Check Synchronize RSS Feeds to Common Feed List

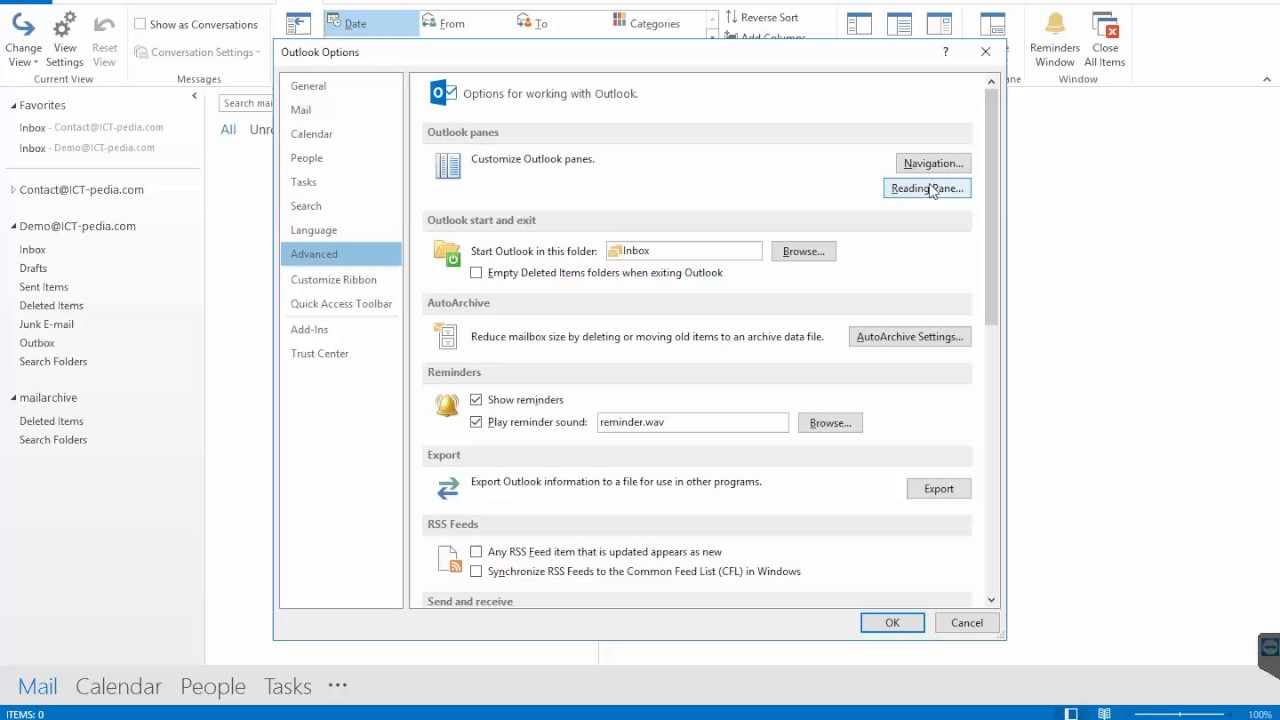476,572
